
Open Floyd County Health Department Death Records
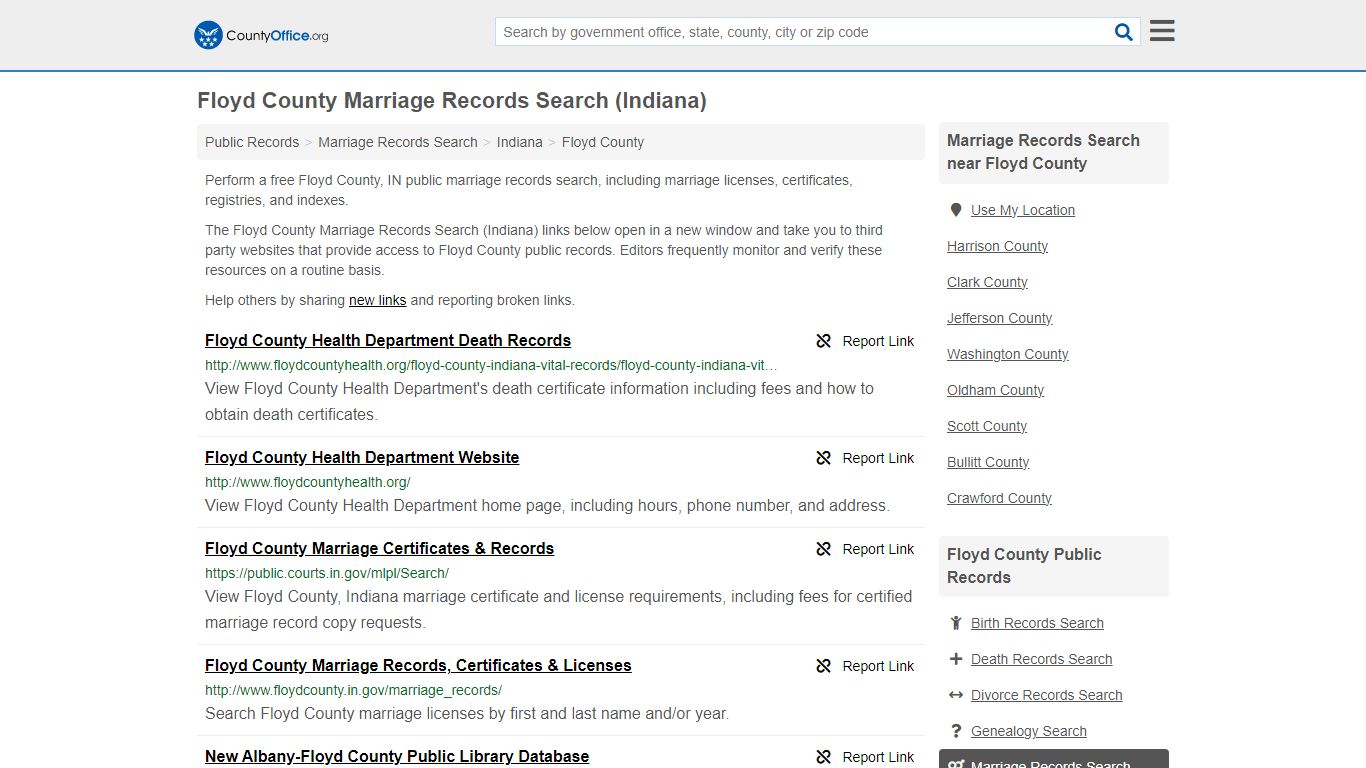(x=388, y=341)
